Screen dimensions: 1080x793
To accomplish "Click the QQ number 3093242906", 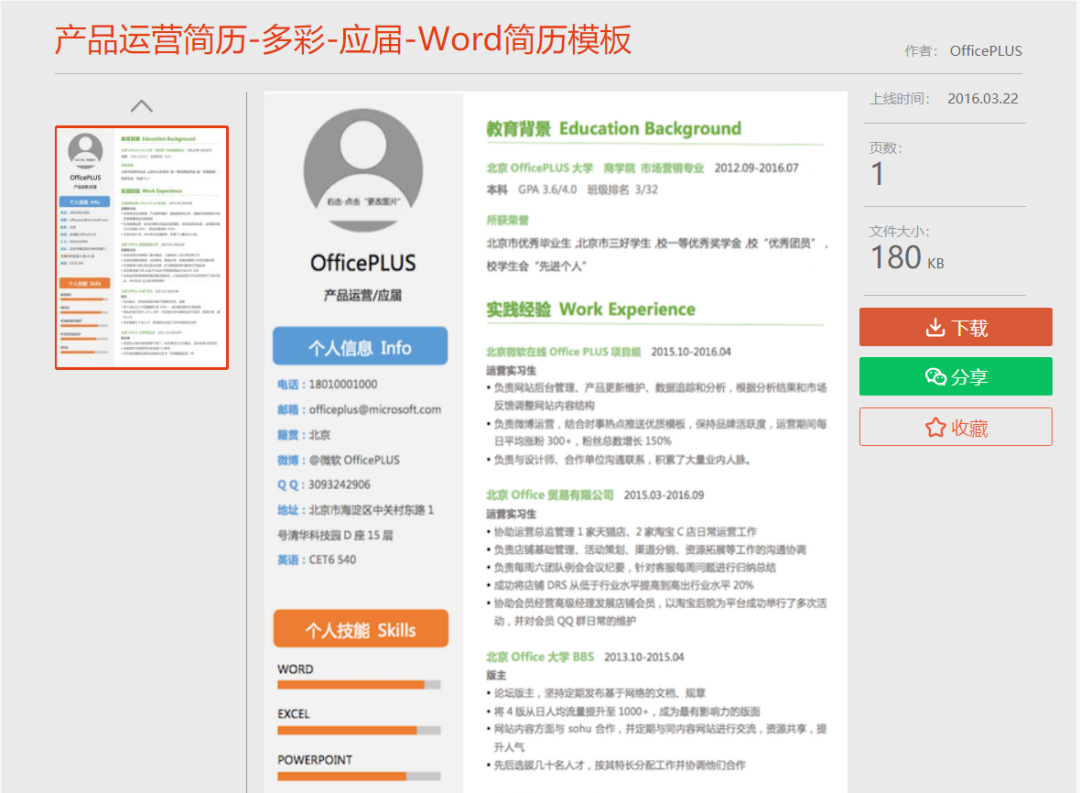I will tap(339, 485).
